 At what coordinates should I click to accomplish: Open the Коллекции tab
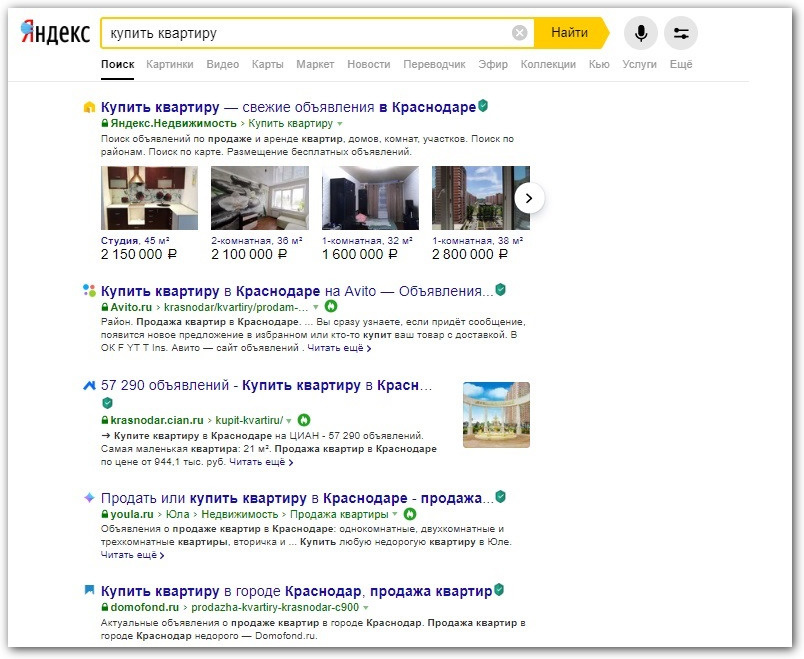click(548, 64)
